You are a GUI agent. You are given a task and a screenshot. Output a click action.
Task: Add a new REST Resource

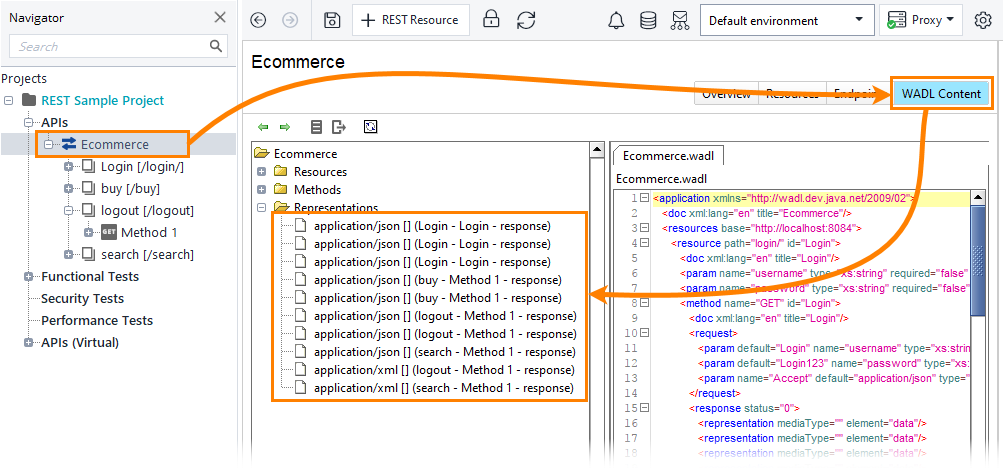tap(411, 20)
